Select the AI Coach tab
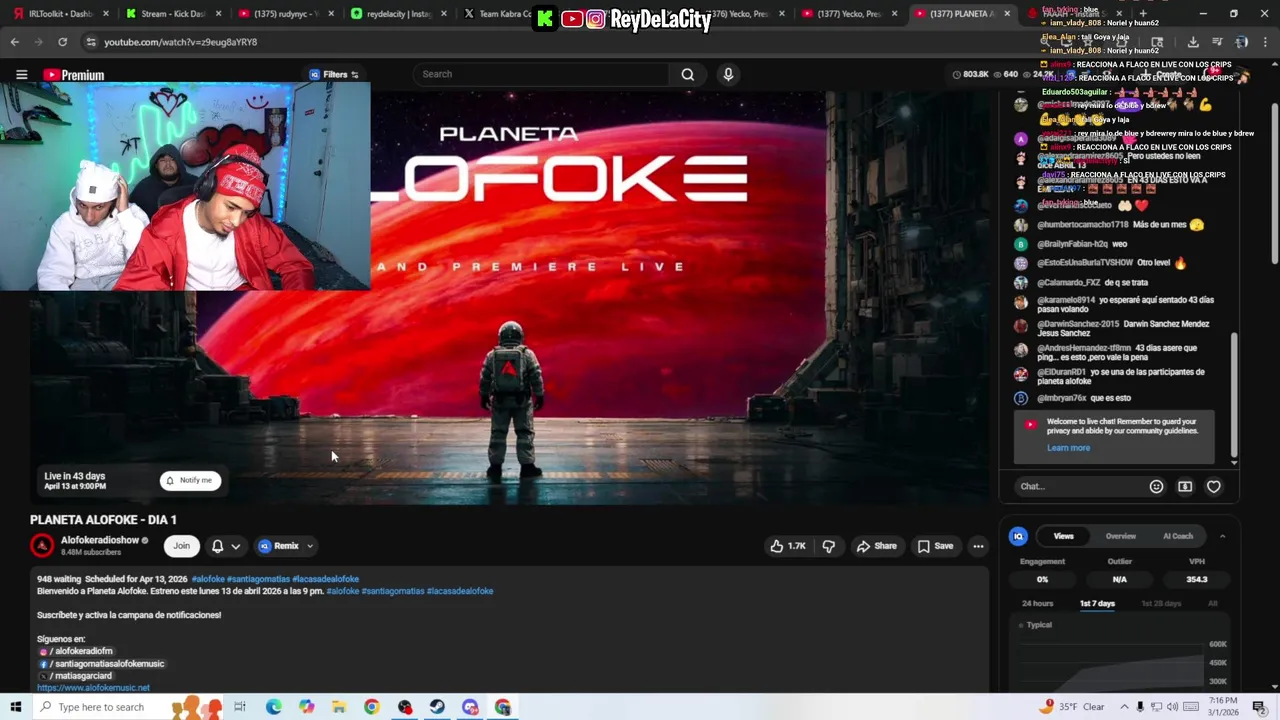The image size is (1280, 720). (x=1177, y=536)
